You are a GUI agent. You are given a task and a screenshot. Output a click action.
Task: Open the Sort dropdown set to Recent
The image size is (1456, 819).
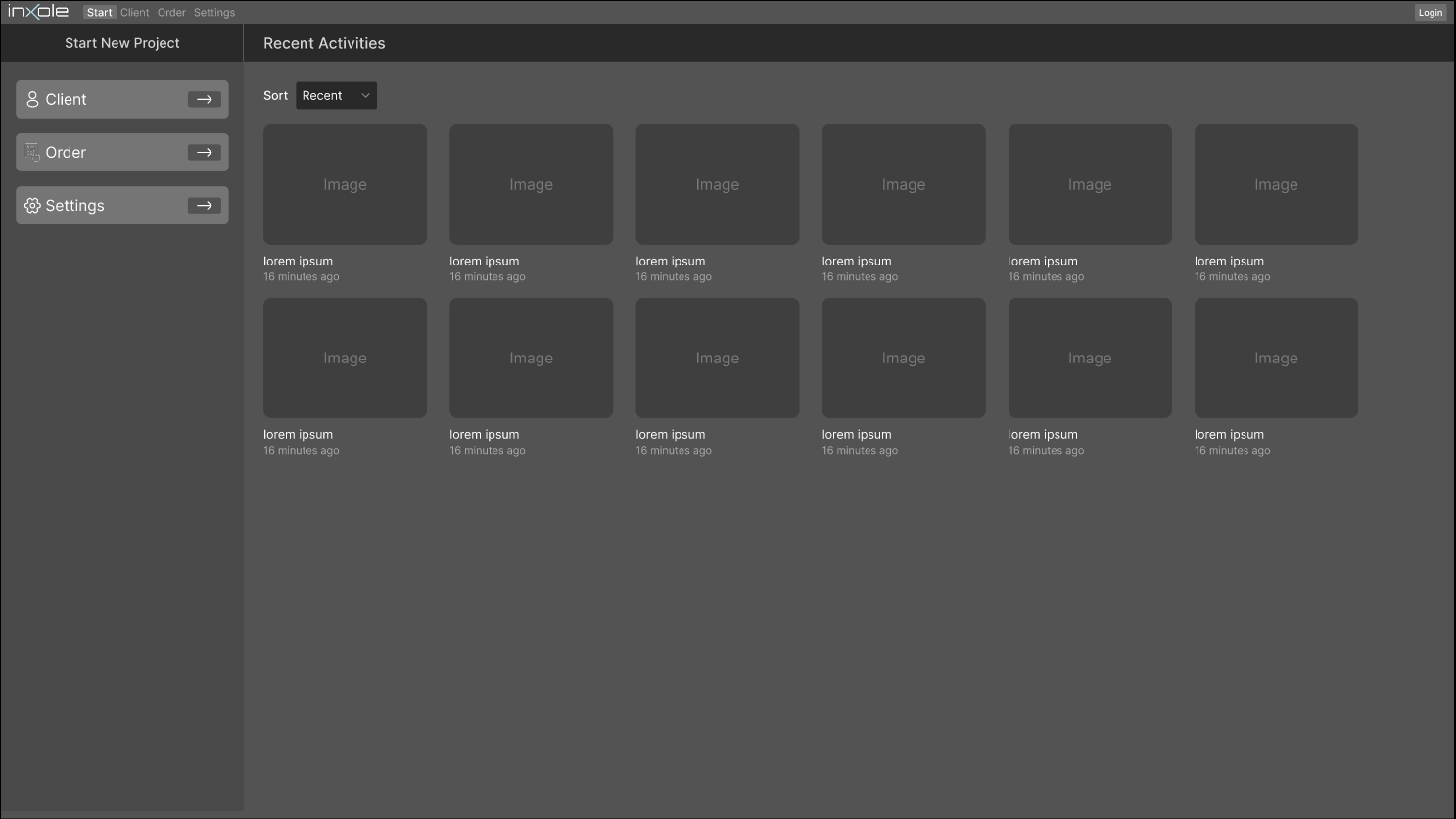point(335,96)
